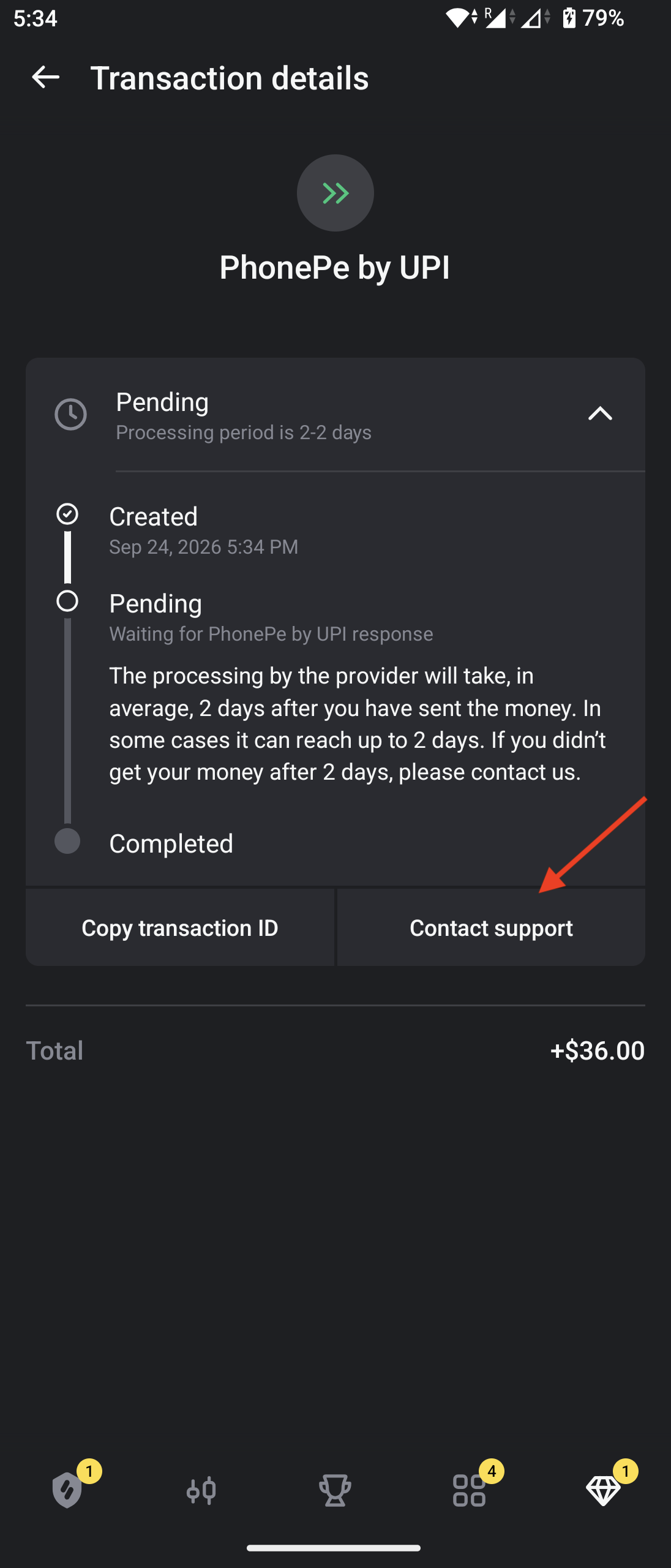Image resolution: width=671 pixels, height=1568 pixels.
Task: Open the diamond tab in bottom bar
Action: click(x=604, y=1490)
